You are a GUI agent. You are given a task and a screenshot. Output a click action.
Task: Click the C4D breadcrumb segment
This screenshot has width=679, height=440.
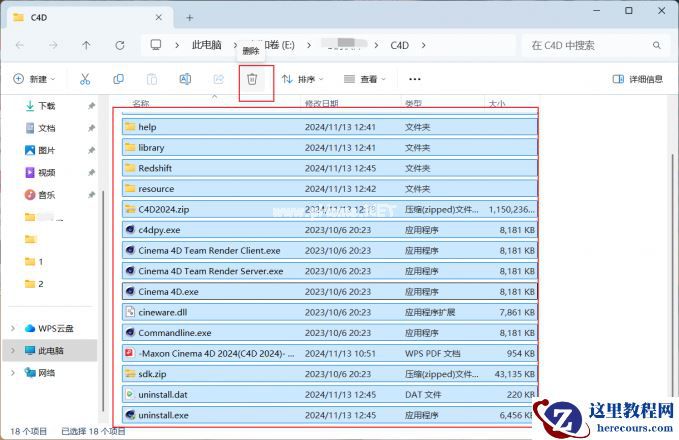(399, 45)
